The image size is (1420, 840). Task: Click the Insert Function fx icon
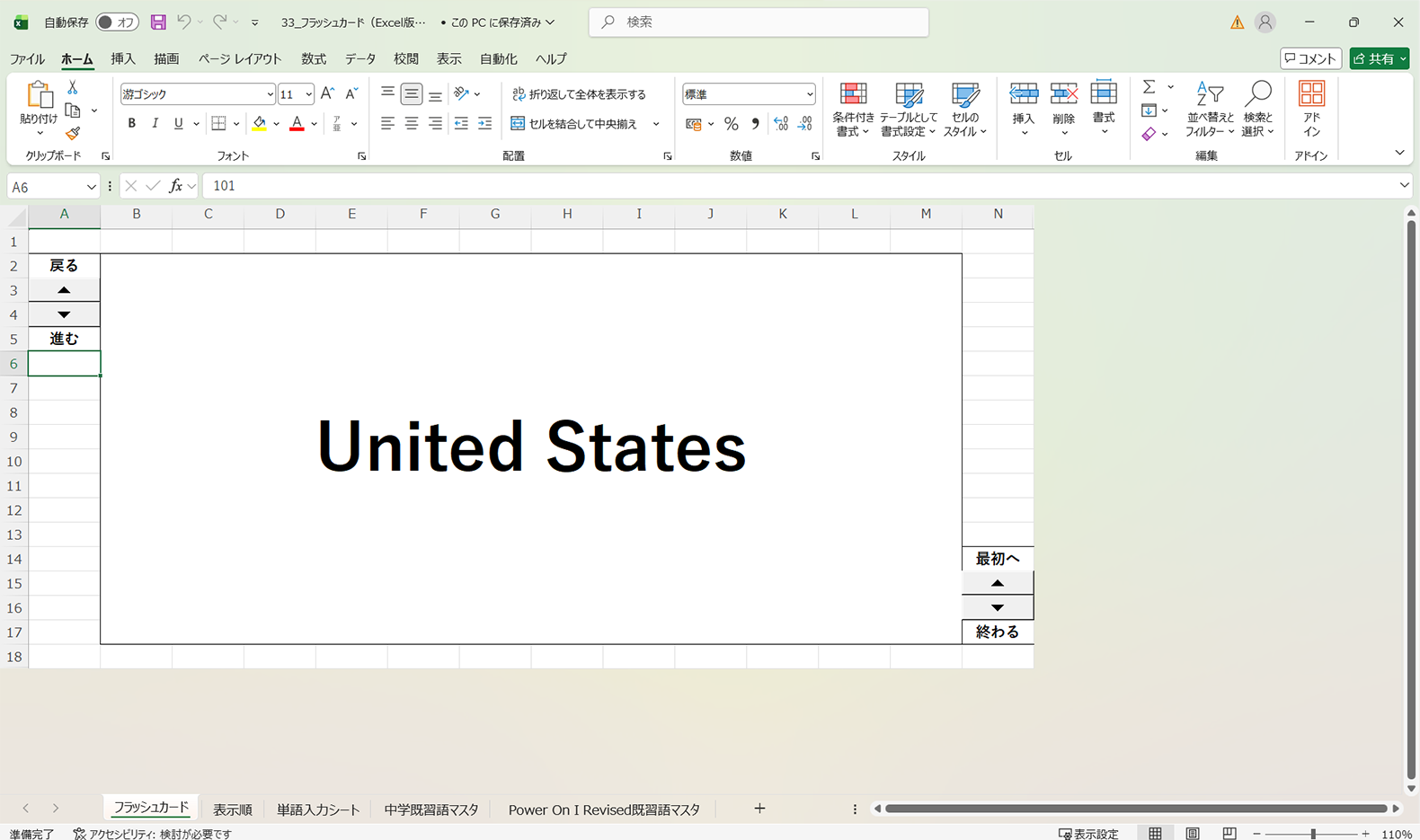[176, 186]
